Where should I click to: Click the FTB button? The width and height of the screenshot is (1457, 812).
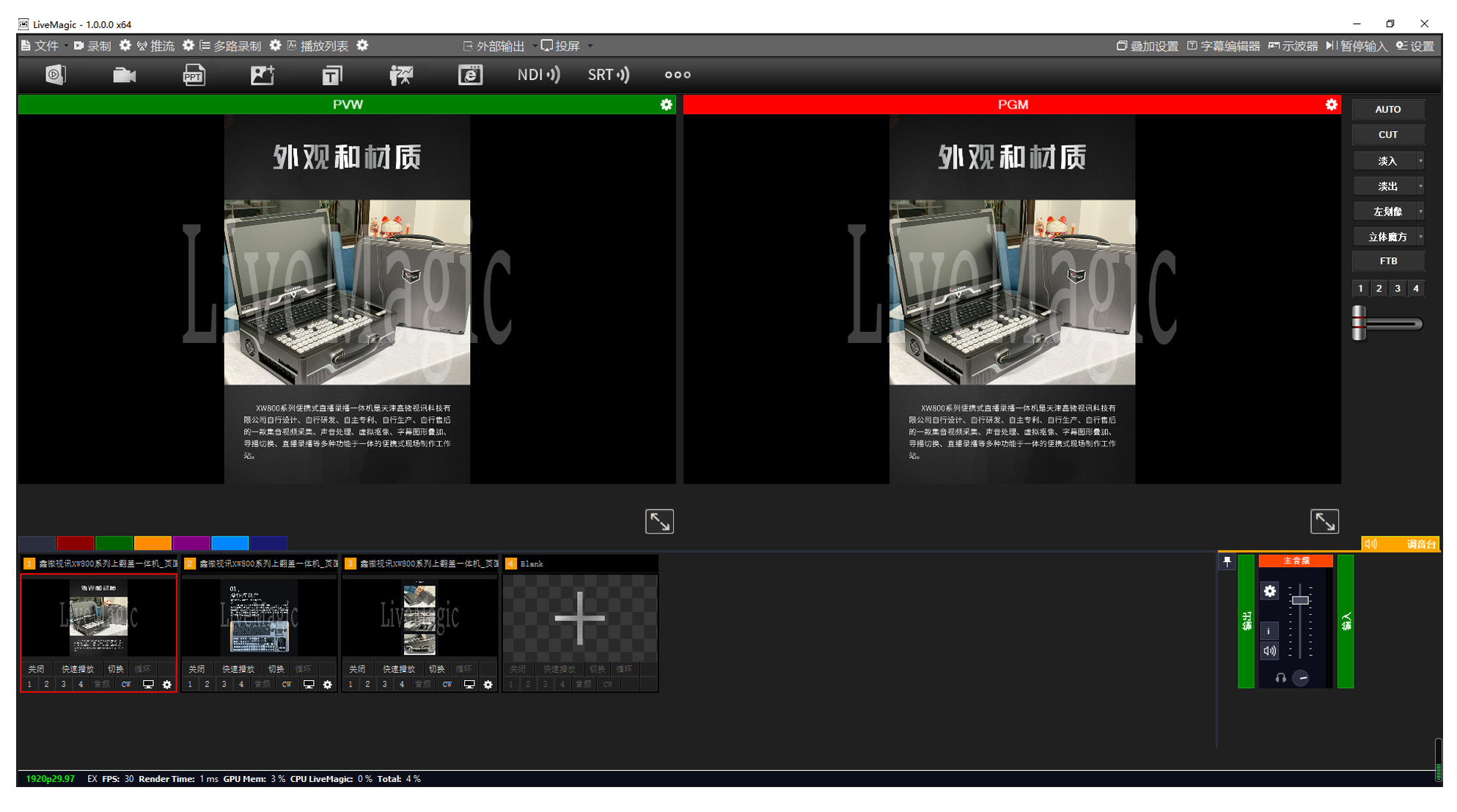[x=1388, y=261]
